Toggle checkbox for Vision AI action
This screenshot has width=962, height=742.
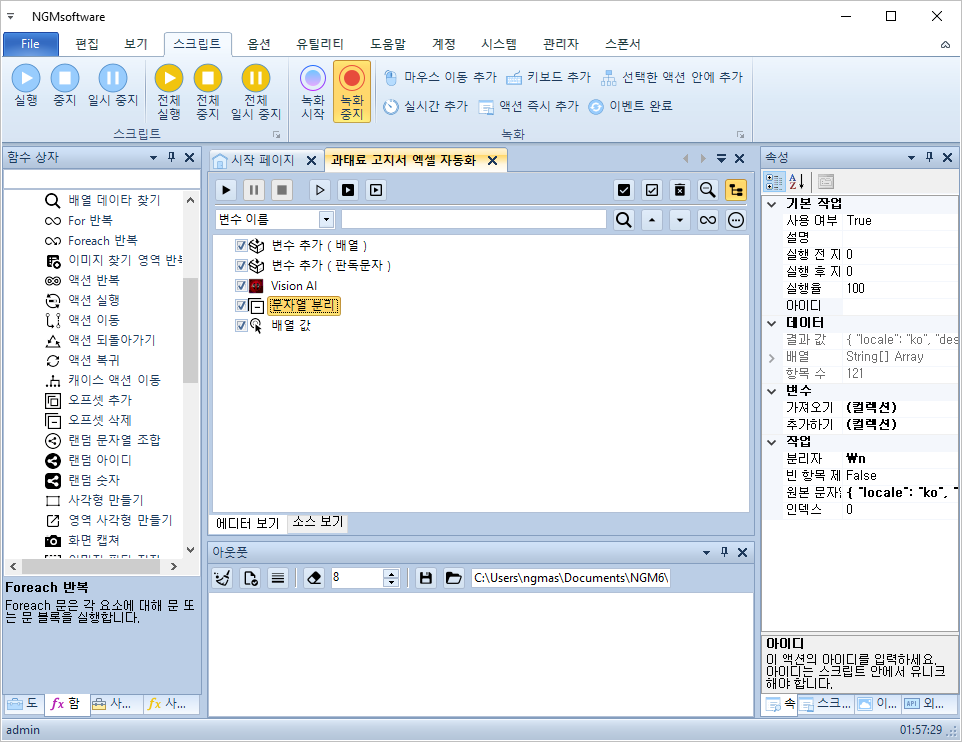[x=241, y=285]
